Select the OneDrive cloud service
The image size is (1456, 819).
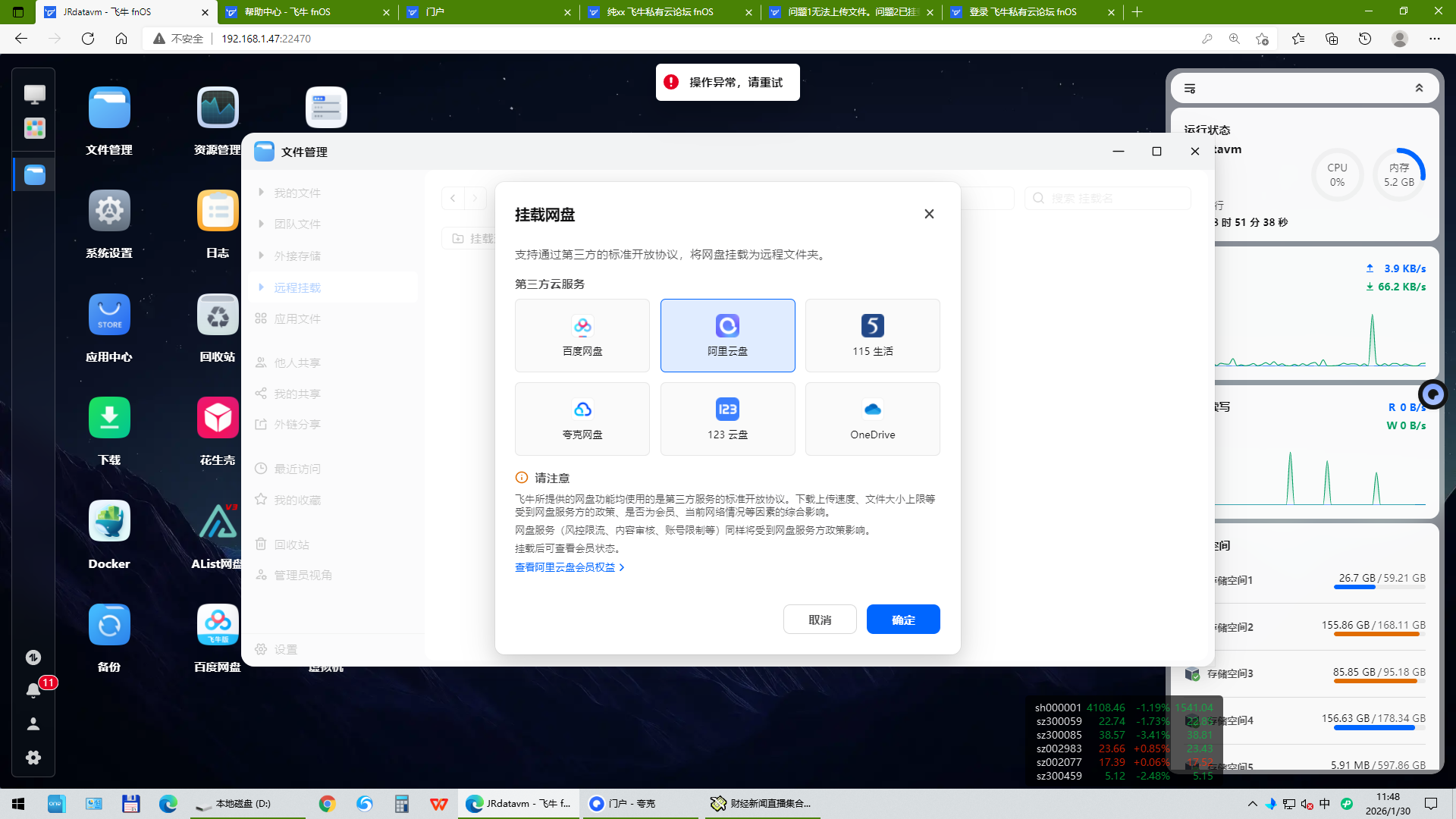click(x=872, y=419)
